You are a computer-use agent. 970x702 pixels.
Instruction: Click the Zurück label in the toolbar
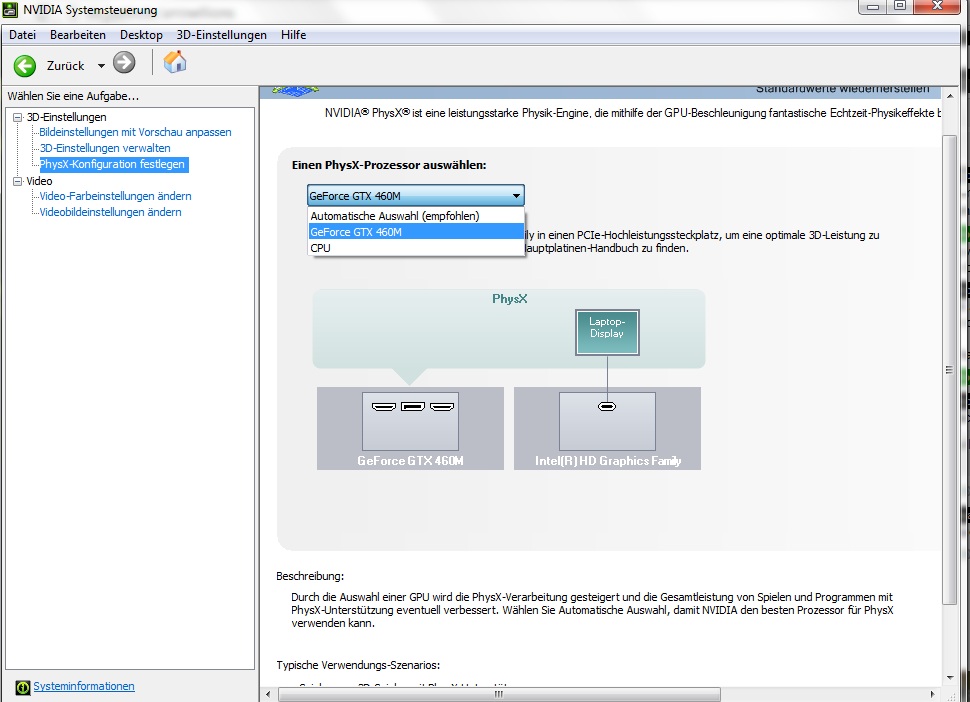coord(66,66)
